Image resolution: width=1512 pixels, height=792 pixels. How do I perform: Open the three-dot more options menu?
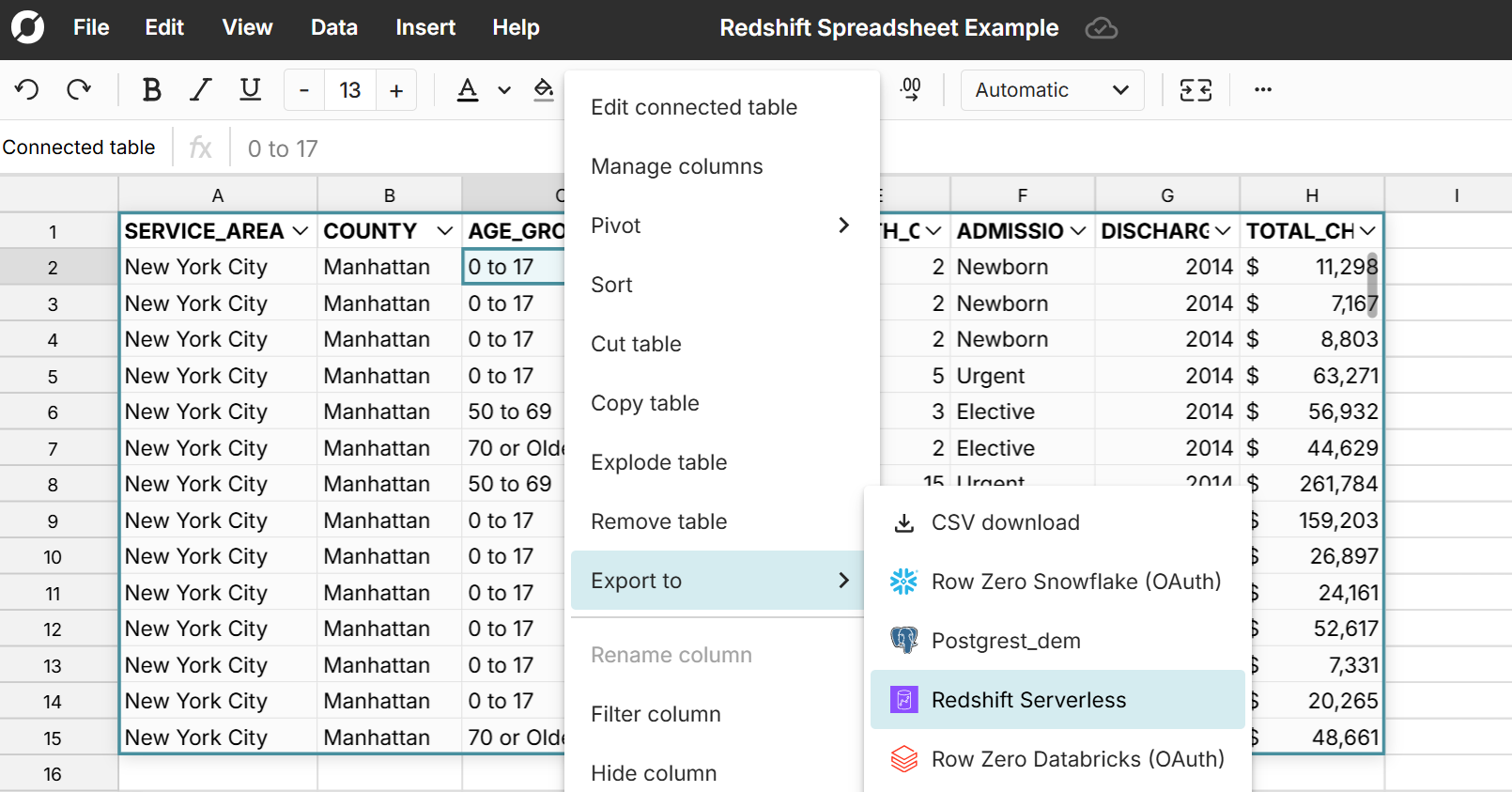coord(1263,90)
